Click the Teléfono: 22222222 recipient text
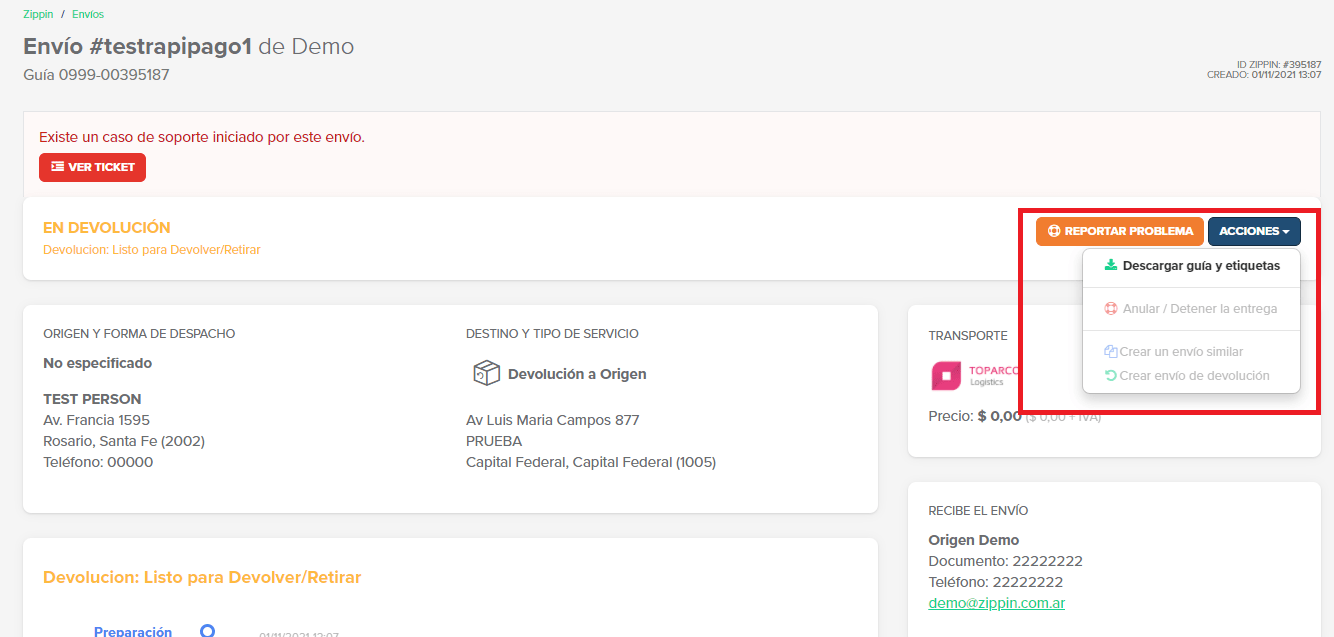The width and height of the screenshot is (1334, 637). pyautogui.click(x=996, y=582)
